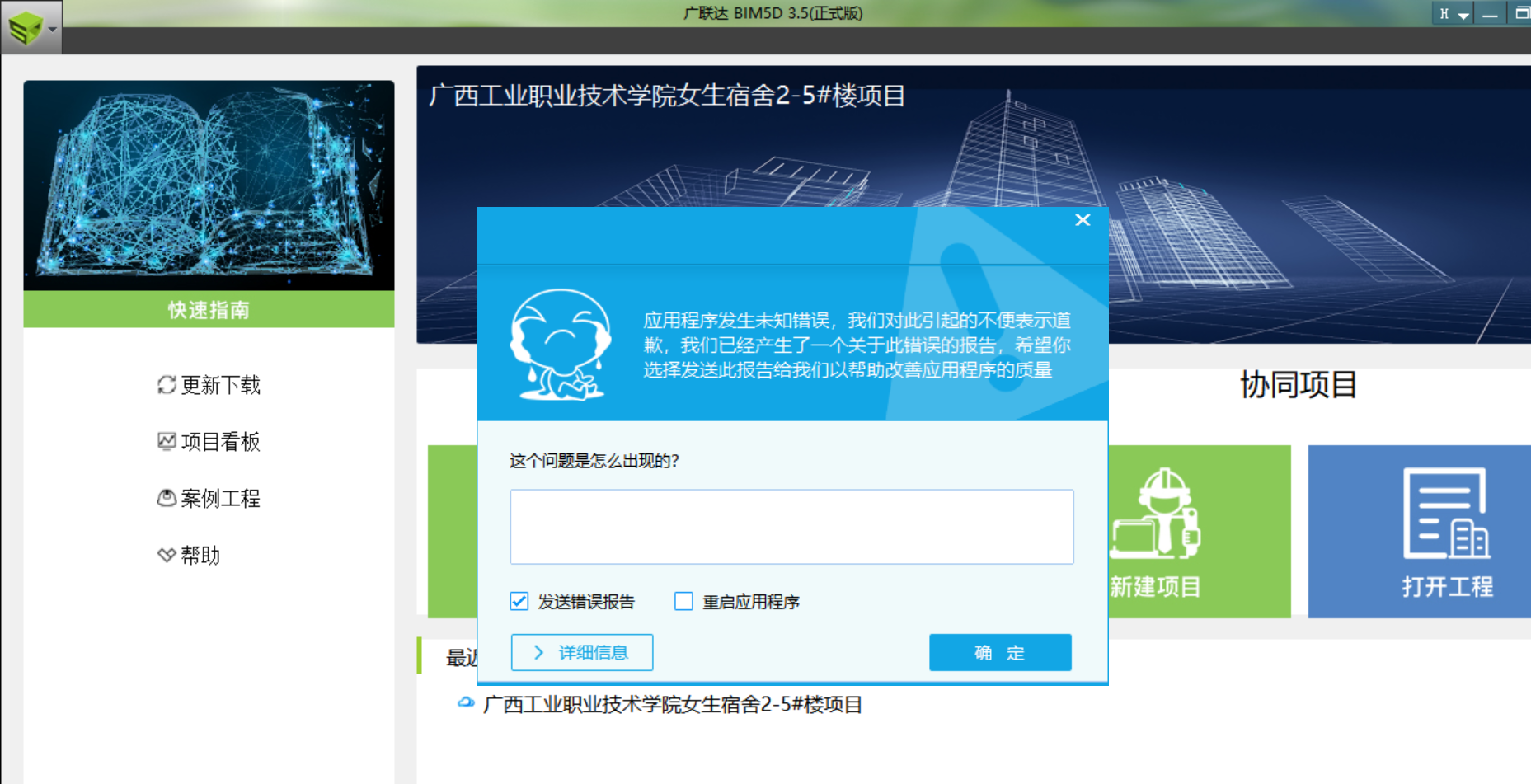Click the crying mascot in the error dialog
The height and width of the screenshot is (784, 1531).
tap(561, 345)
